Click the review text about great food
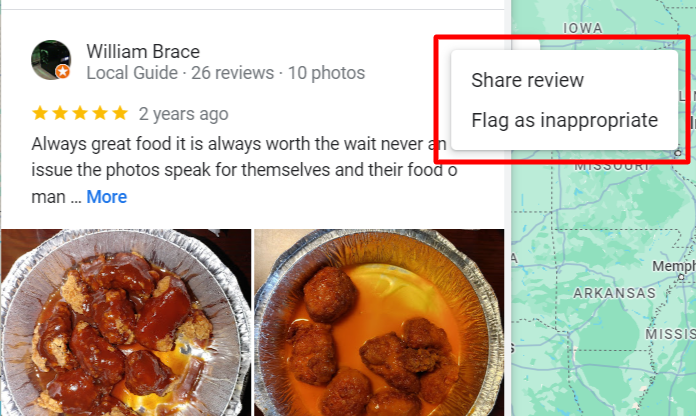 coord(244,170)
